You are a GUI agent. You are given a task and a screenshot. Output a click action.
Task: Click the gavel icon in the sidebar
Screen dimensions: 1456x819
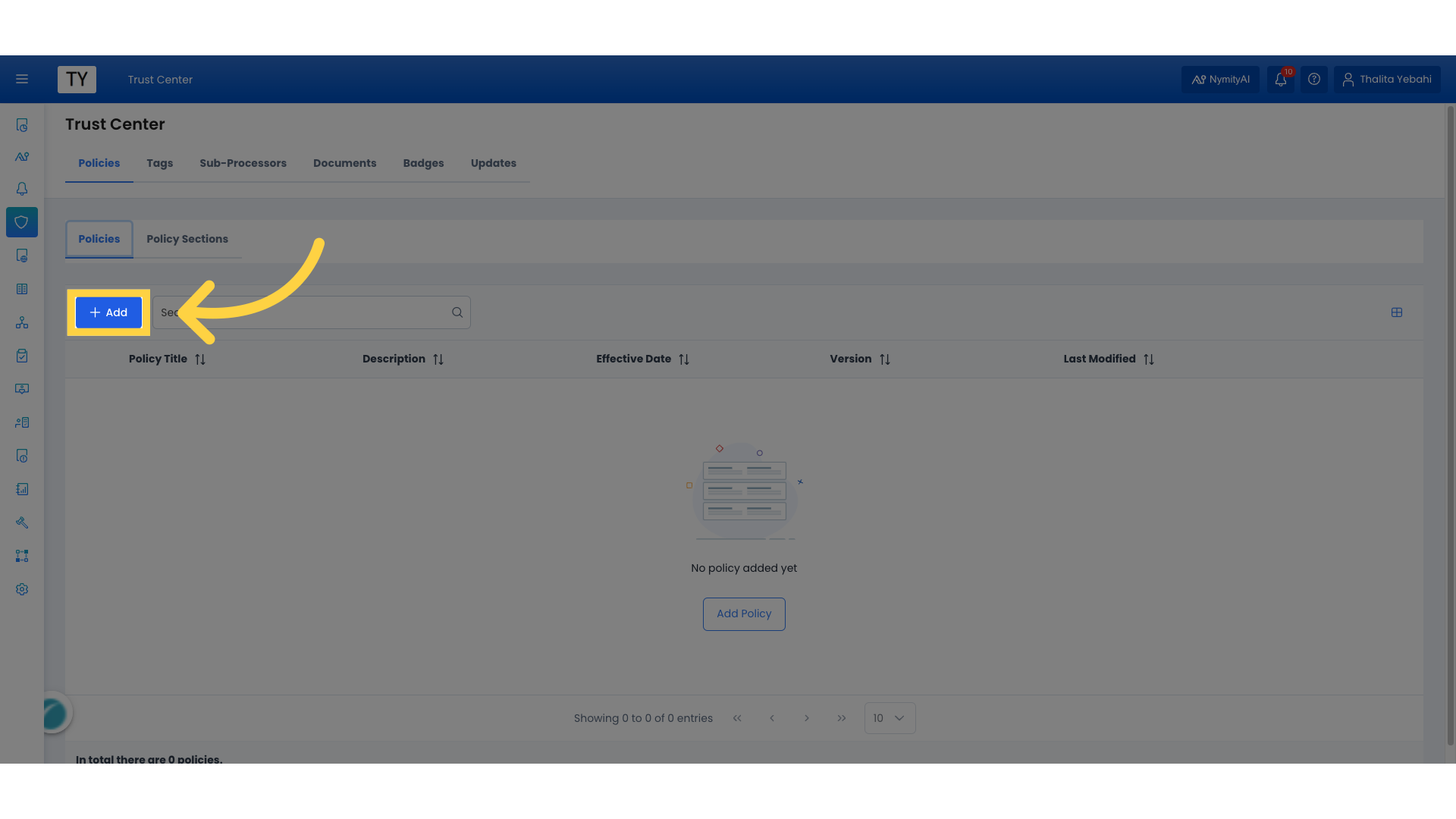tap(21, 522)
